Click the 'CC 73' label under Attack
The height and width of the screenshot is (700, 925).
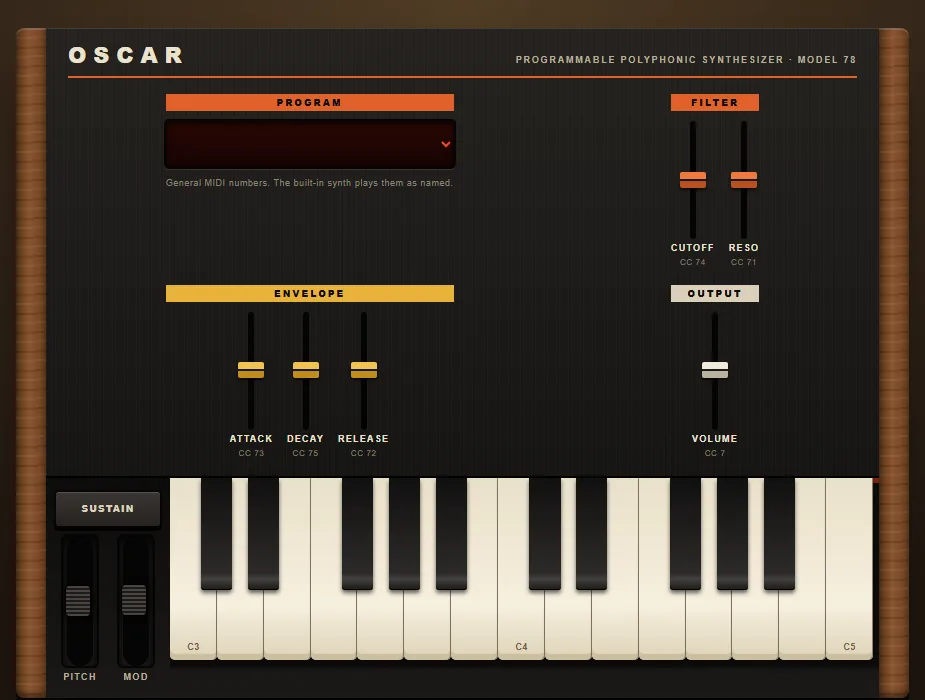[x=251, y=453]
